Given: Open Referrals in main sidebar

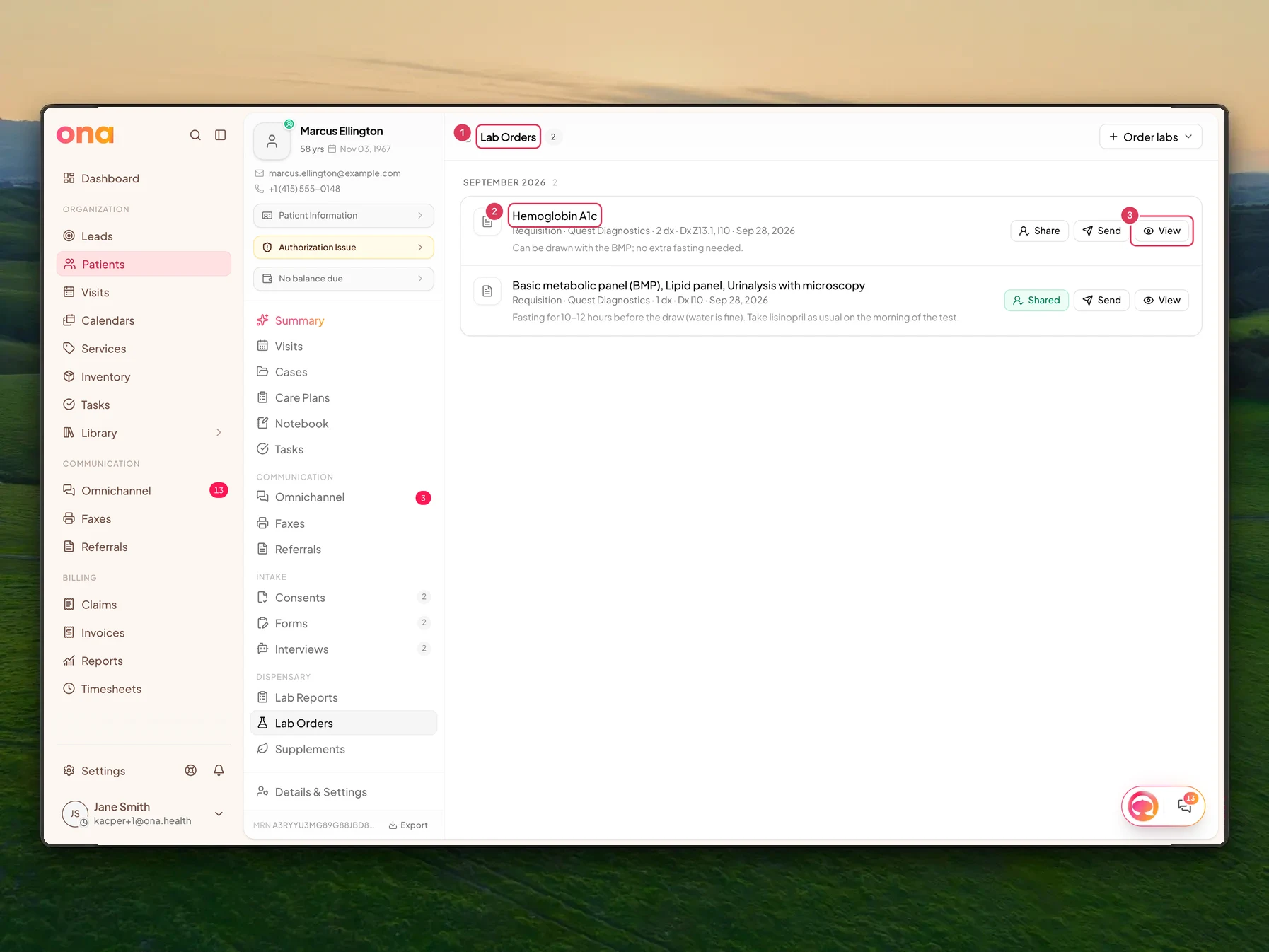Looking at the screenshot, I should click(144, 547).
